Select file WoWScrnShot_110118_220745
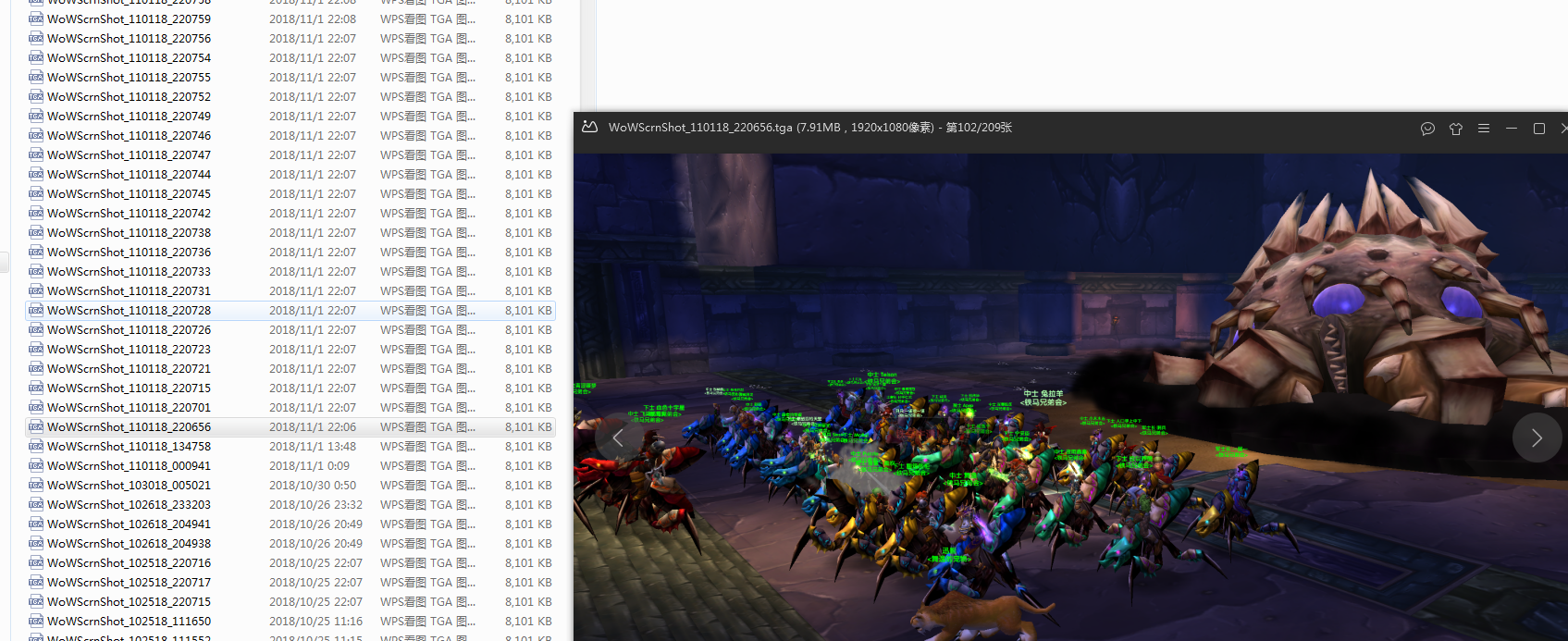Screen dimensions: 1568x641 pos(129,194)
